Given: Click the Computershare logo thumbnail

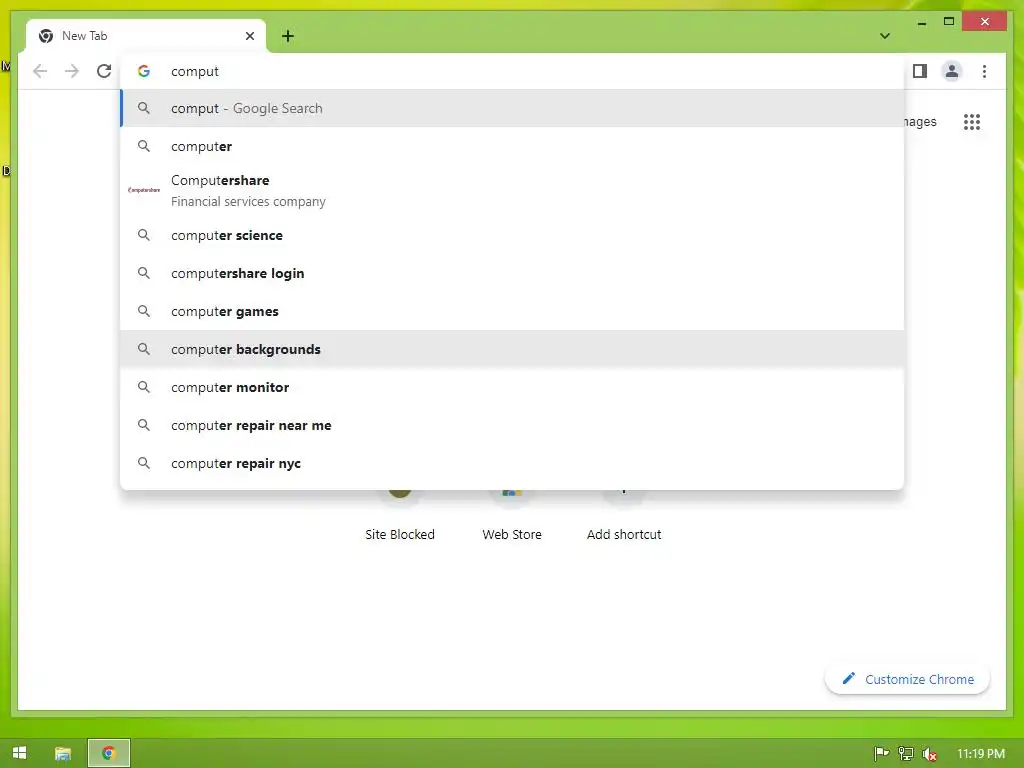Looking at the screenshot, I should (x=144, y=190).
